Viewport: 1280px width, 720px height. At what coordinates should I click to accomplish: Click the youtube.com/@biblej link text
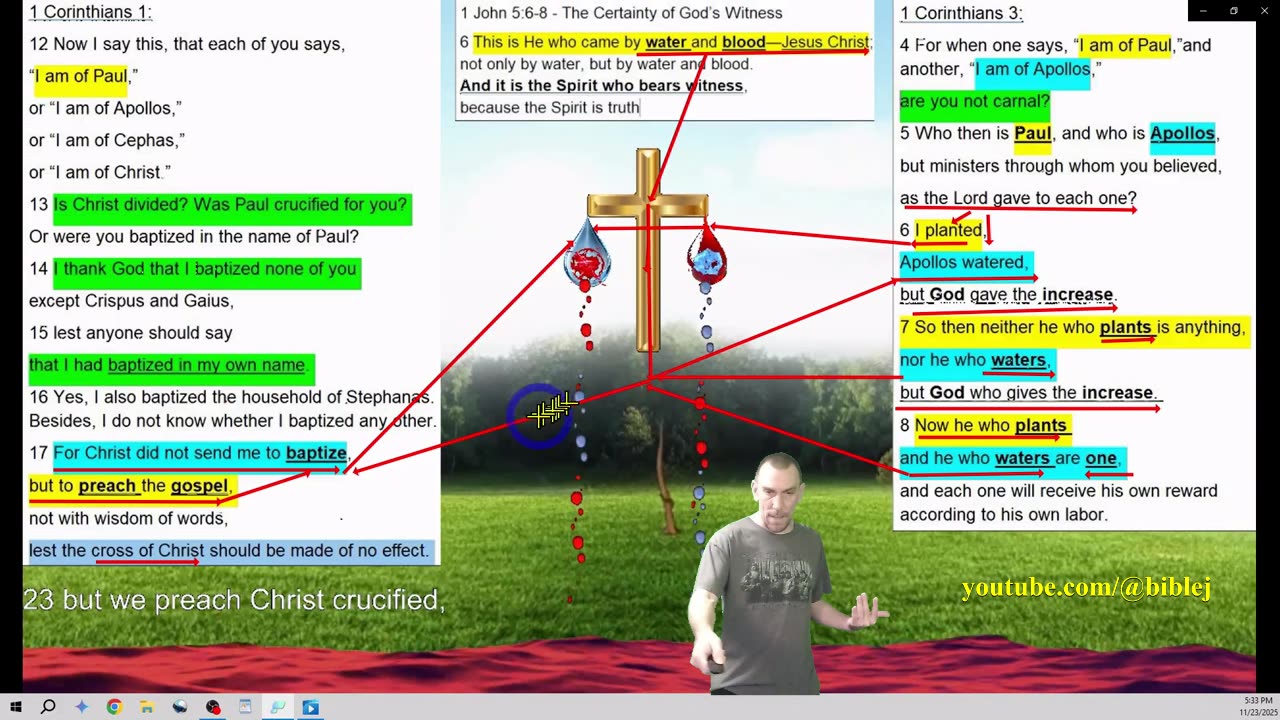pos(1086,588)
